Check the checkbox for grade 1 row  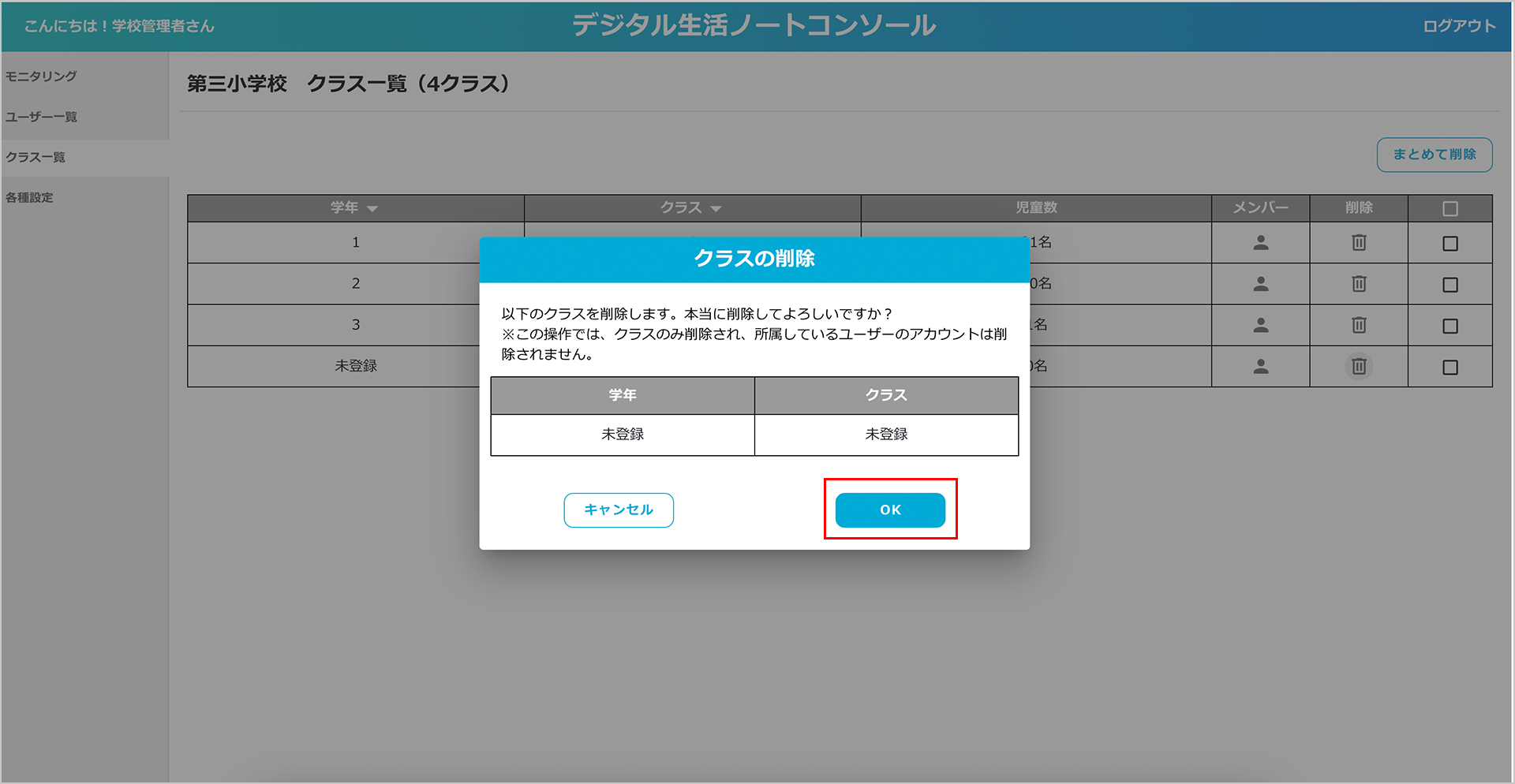pos(1450,244)
